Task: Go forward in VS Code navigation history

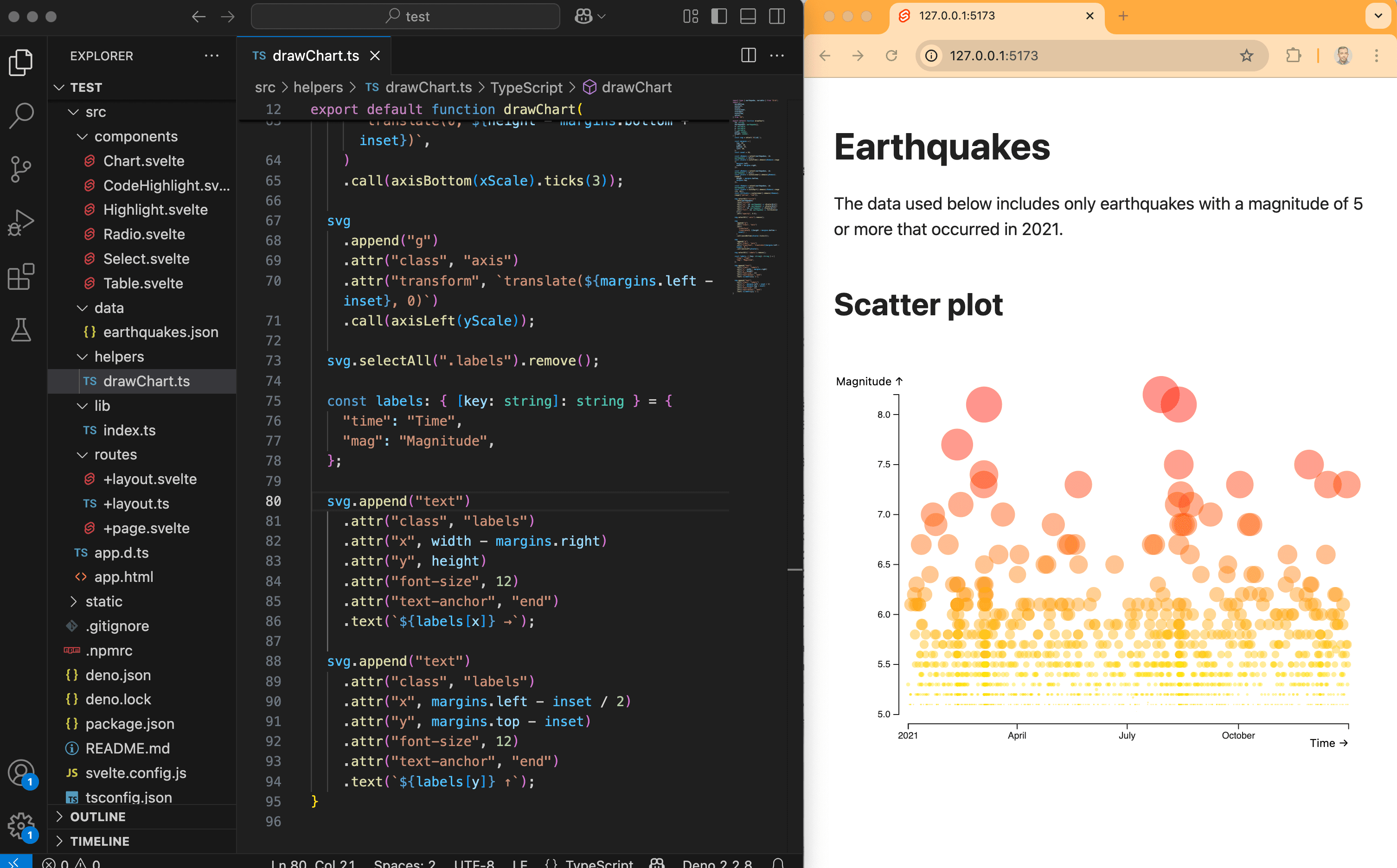Action: click(x=228, y=17)
